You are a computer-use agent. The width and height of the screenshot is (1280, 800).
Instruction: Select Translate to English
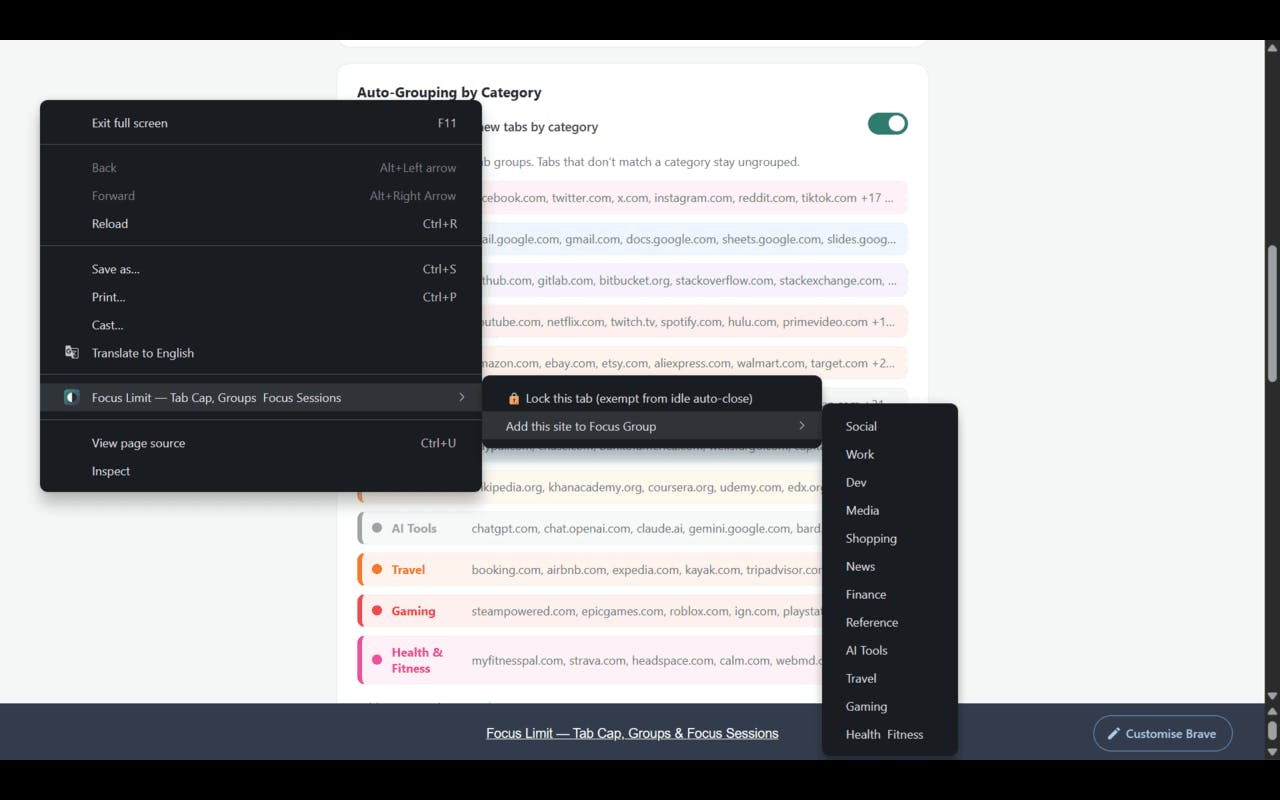tap(261, 353)
